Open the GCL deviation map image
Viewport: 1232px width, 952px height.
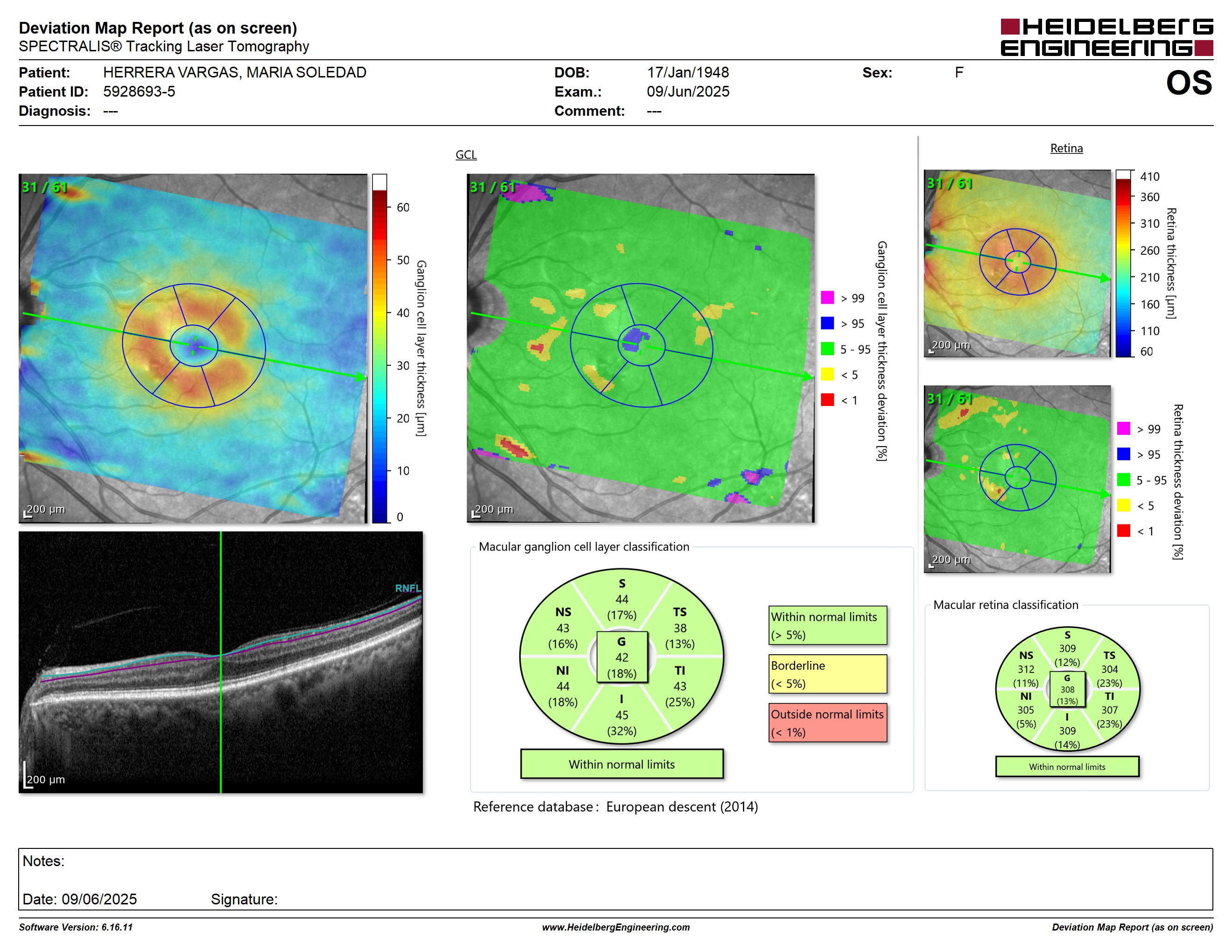pos(640,348)
